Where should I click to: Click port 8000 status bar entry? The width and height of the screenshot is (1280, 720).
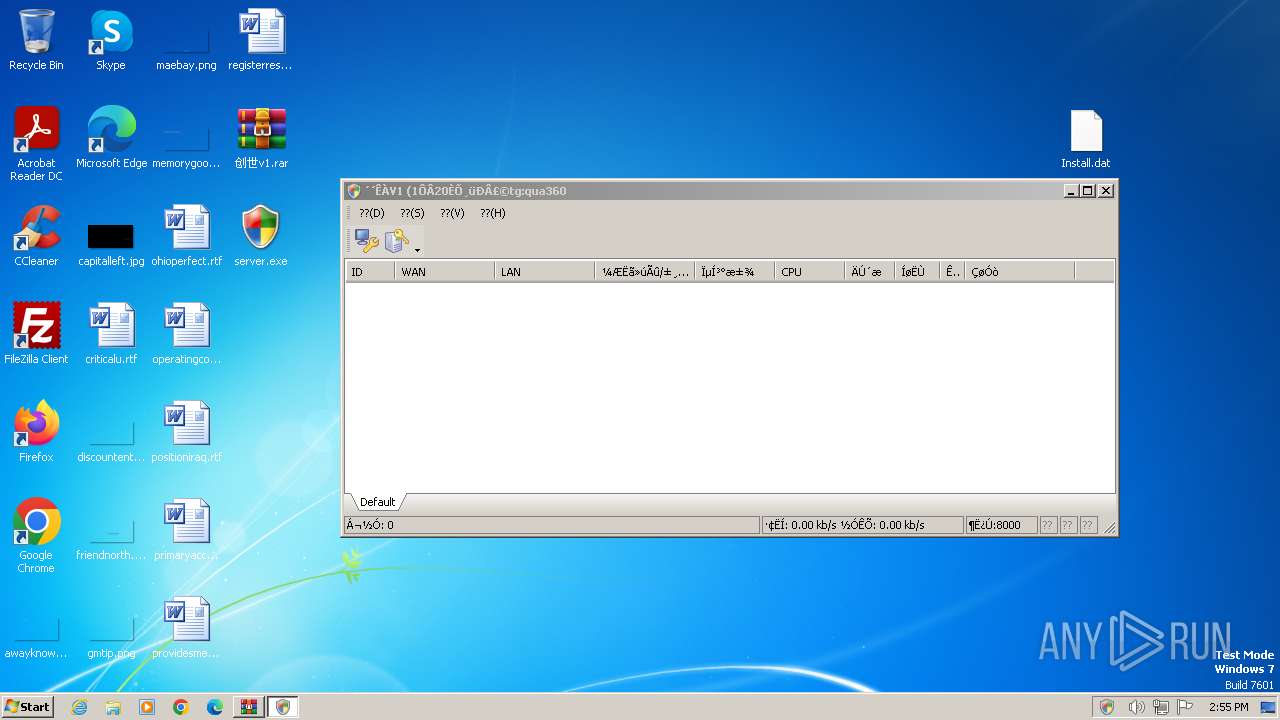[1001, 525]
